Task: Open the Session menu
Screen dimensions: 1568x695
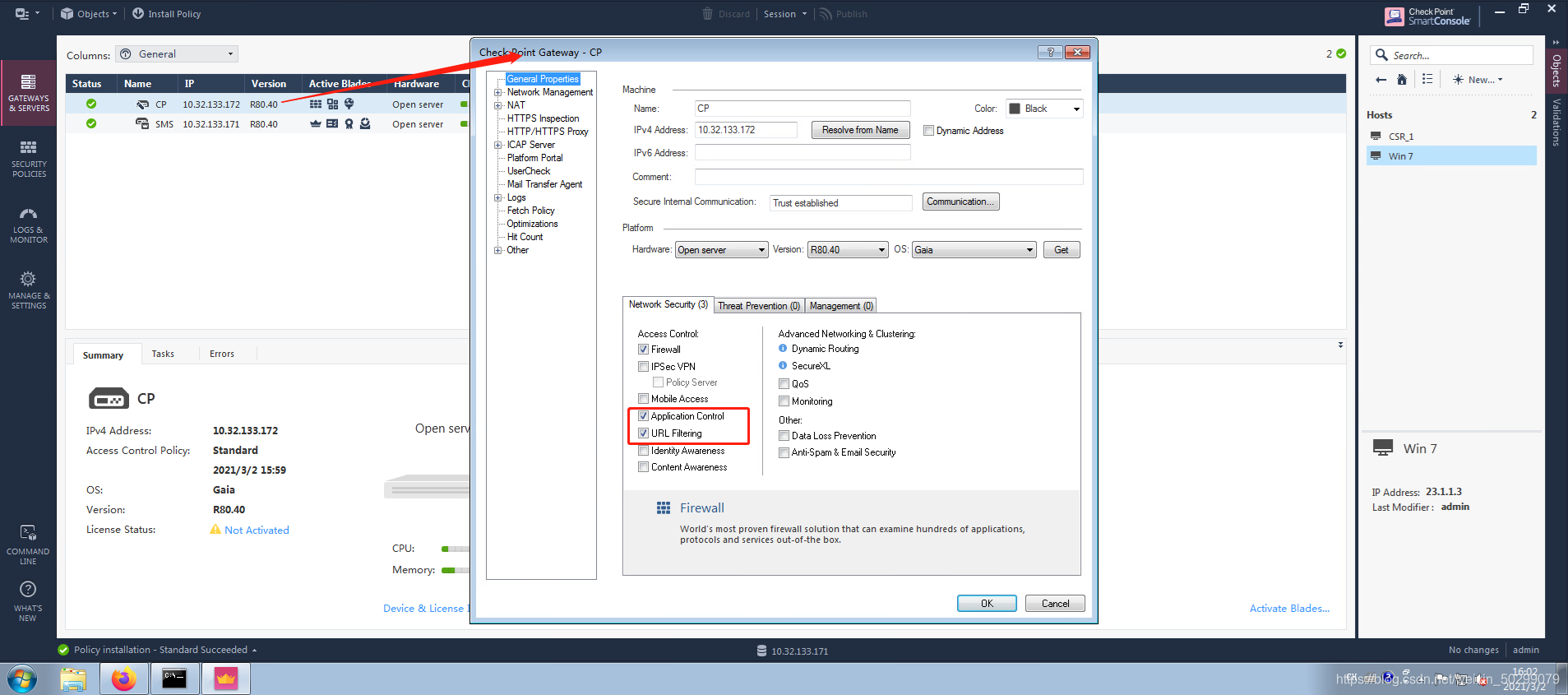Action: [785, 14]
